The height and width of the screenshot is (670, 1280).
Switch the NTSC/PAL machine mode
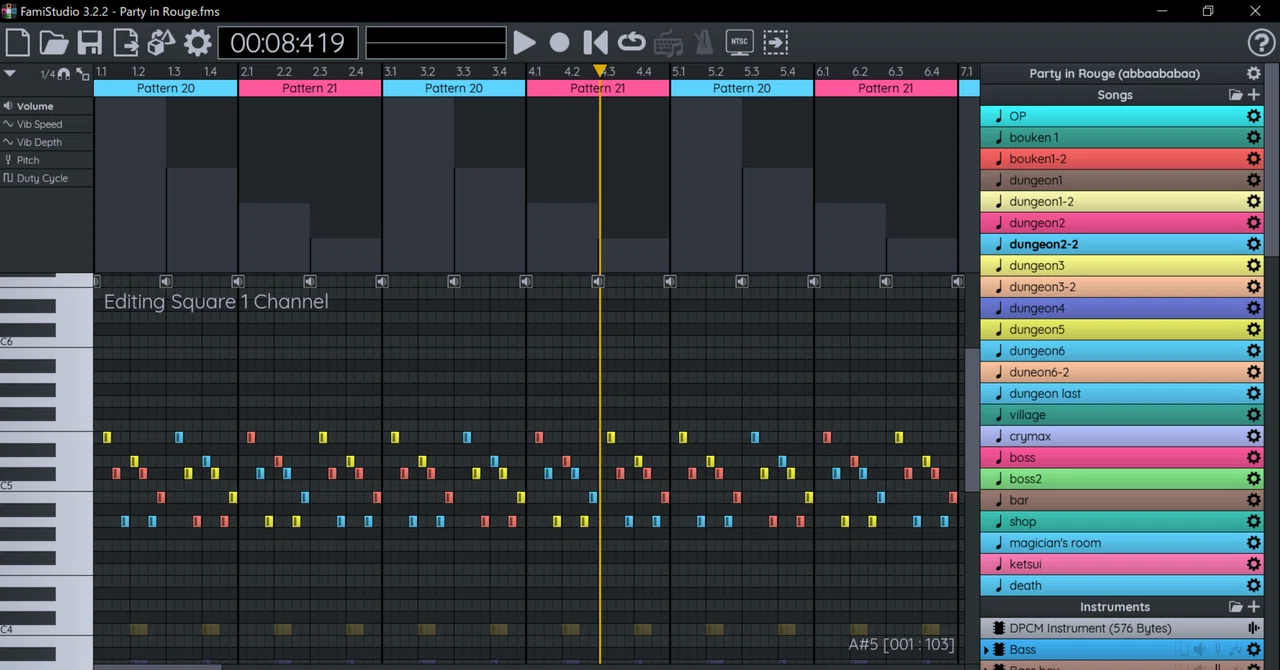pos(740,42)
